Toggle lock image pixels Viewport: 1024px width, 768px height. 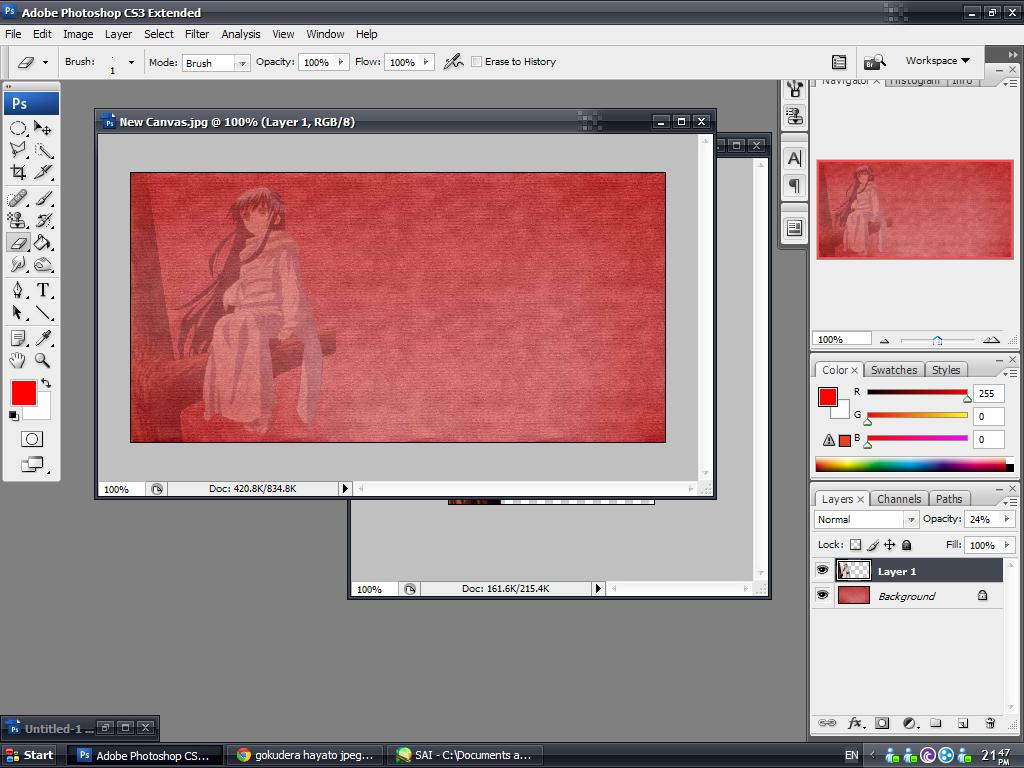(873, 545)
